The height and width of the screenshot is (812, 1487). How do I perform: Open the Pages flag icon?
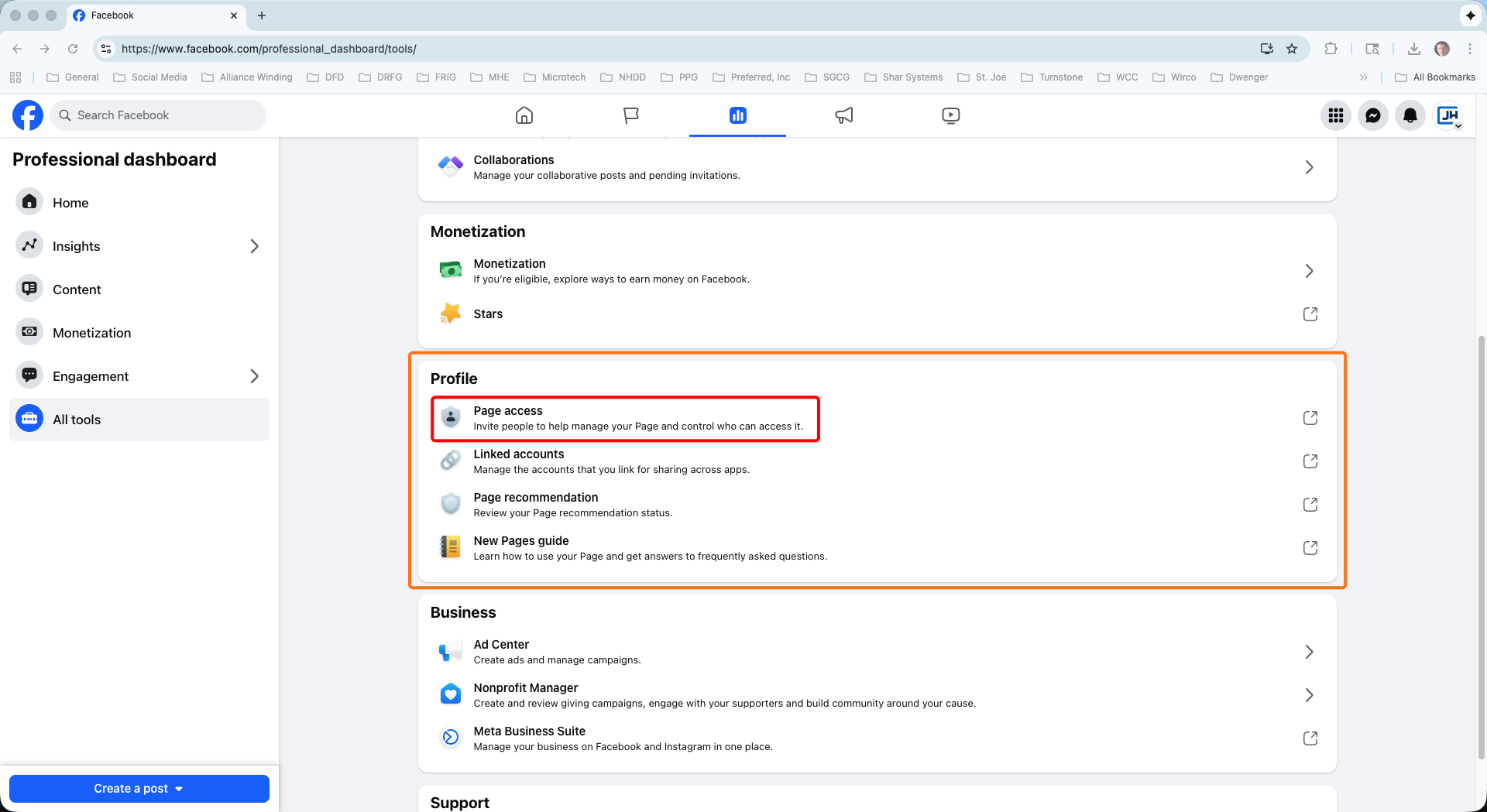point(631,115)
